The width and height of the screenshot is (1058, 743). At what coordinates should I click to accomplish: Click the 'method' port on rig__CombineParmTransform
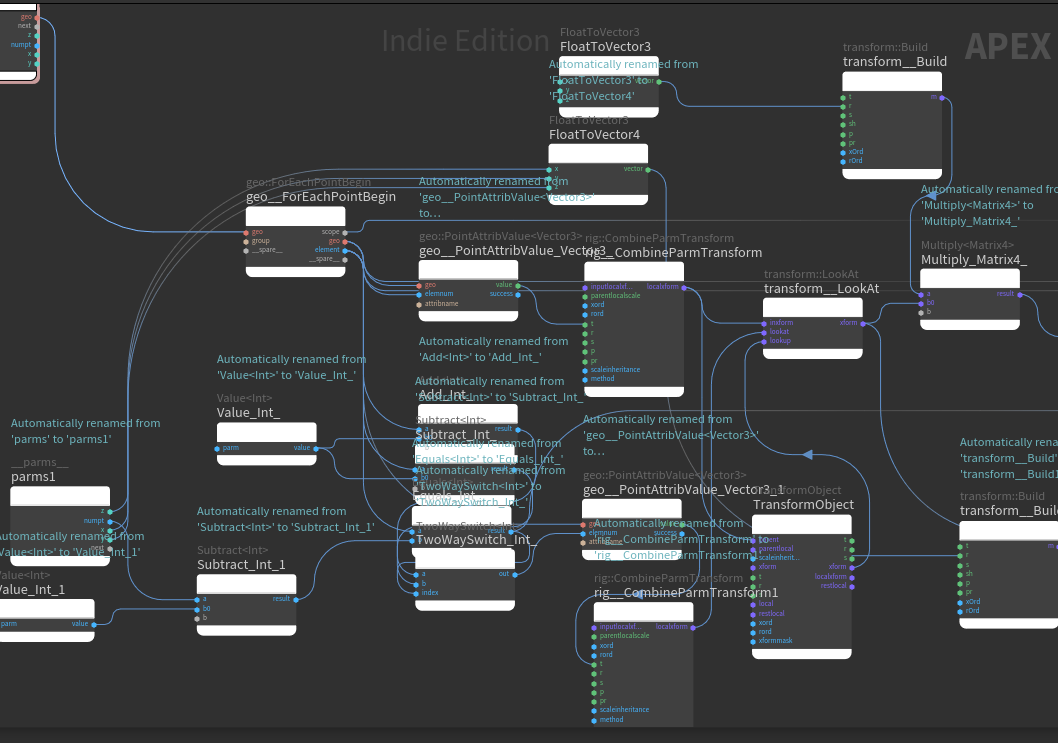coord(585,379)
